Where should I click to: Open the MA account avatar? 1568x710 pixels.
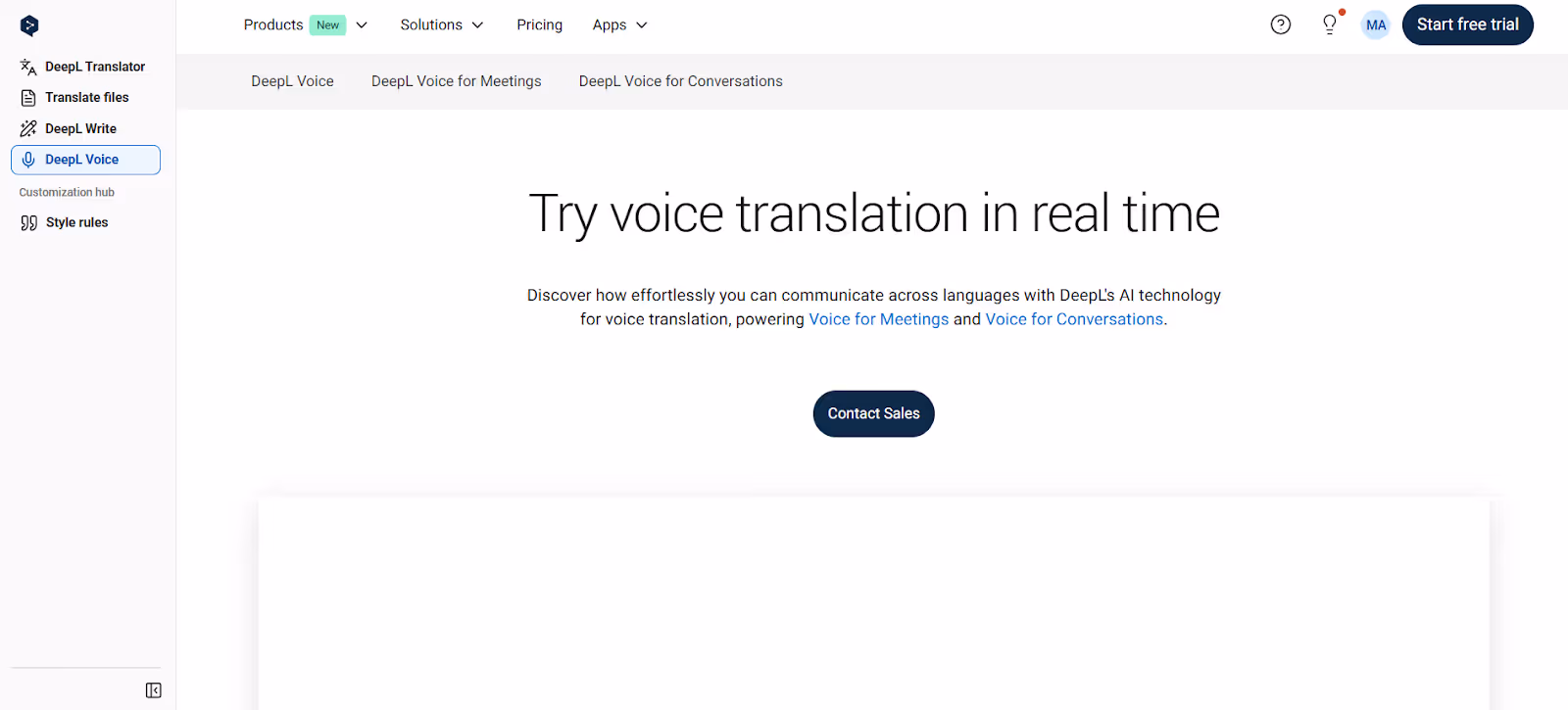(x=1376, y=25)
